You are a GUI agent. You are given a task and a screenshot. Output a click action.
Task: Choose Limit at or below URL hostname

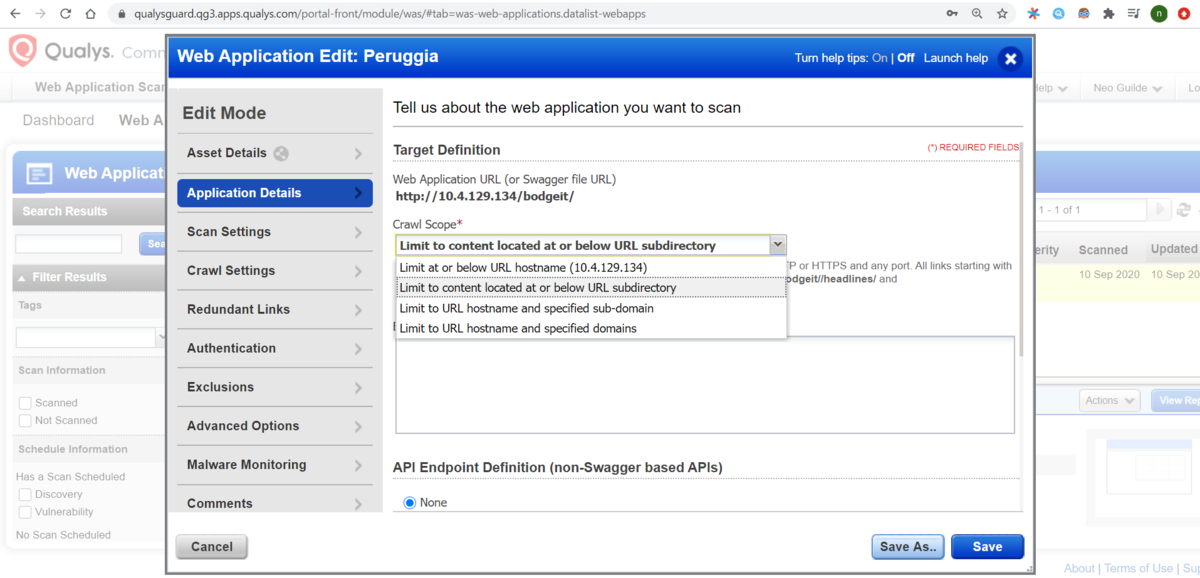(x=591, y=267)
